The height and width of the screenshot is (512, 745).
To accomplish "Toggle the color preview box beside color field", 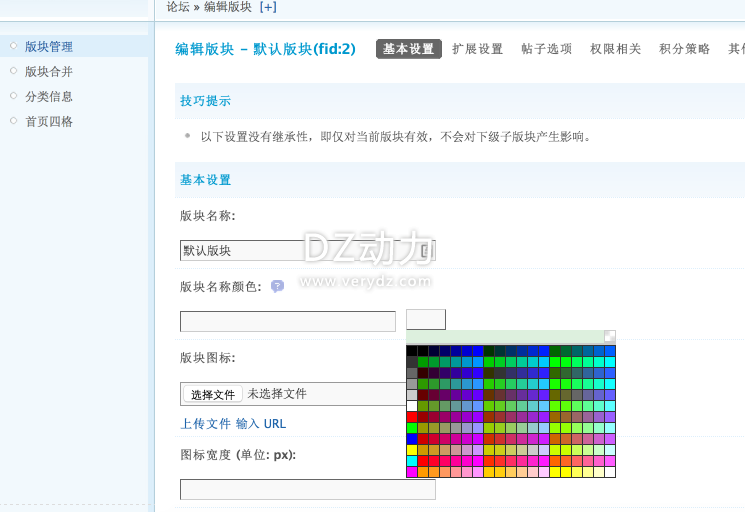I will 426,320.
